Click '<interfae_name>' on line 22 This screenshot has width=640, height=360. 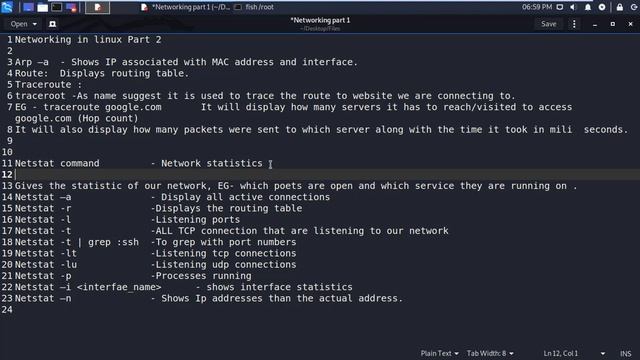coord(119,287)
